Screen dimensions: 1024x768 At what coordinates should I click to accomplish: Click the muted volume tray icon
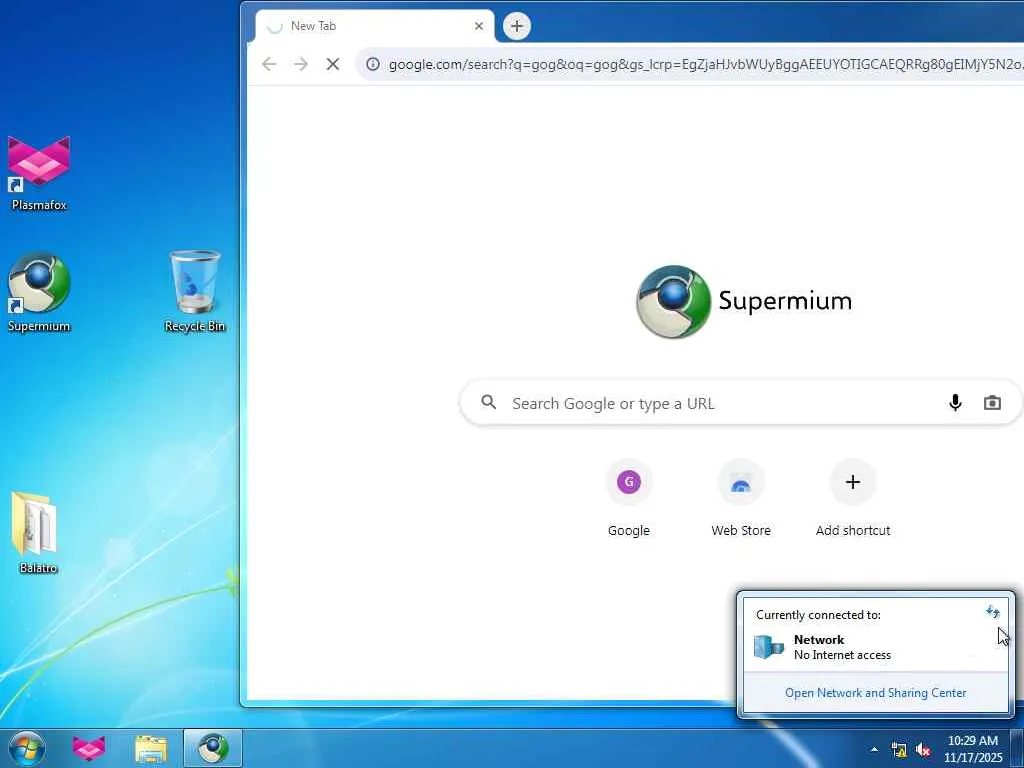(923, 750)
